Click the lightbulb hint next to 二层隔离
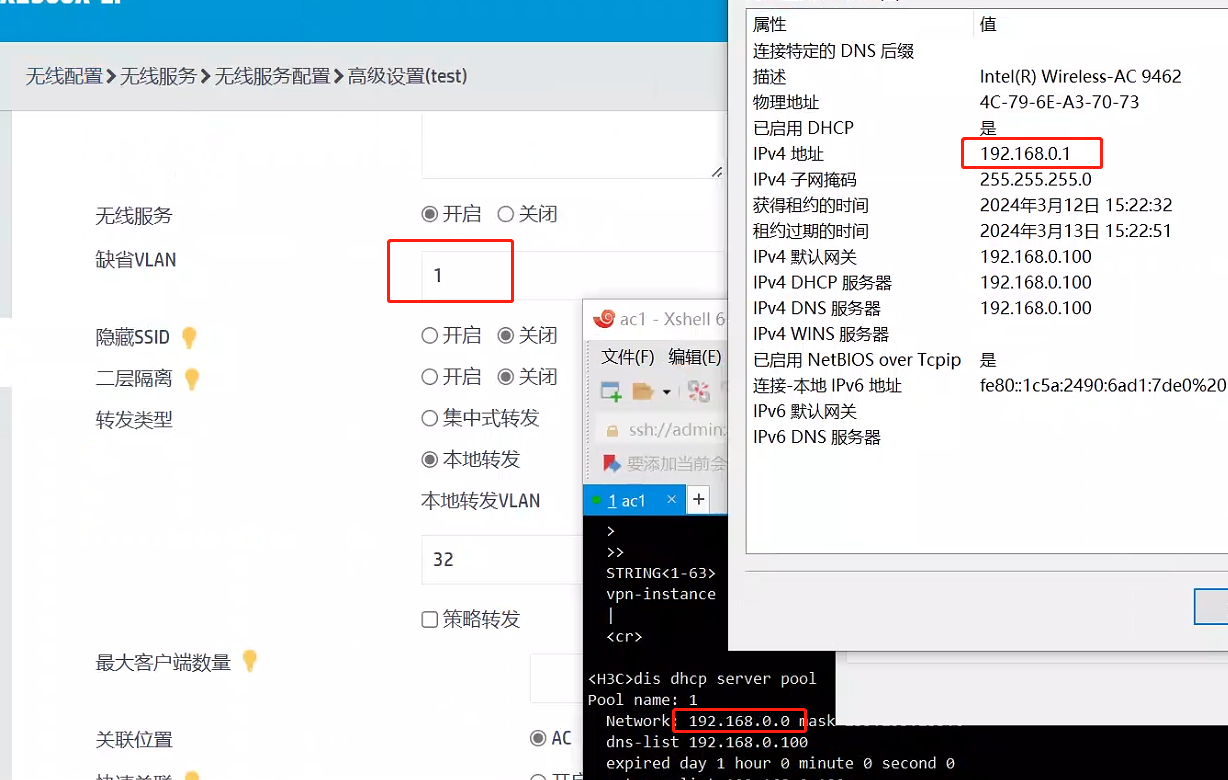This screenshot has width=1228, height=780. click(x=192, y=379)
